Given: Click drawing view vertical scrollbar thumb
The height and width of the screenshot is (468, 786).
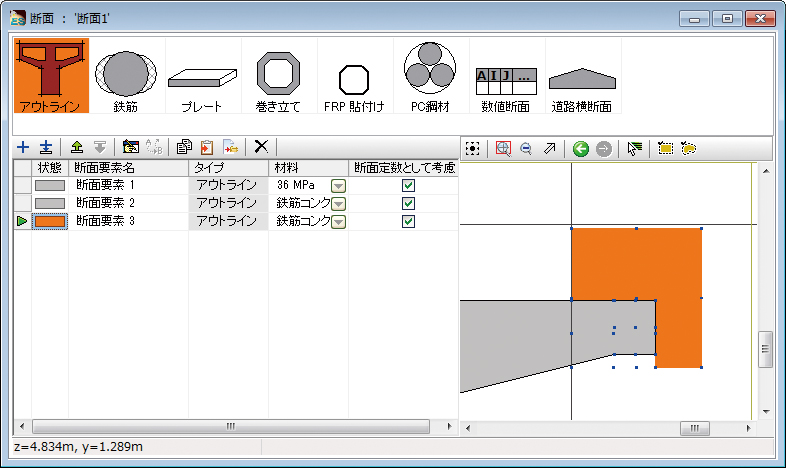Looking at the screenshot, I should point(765,349).
